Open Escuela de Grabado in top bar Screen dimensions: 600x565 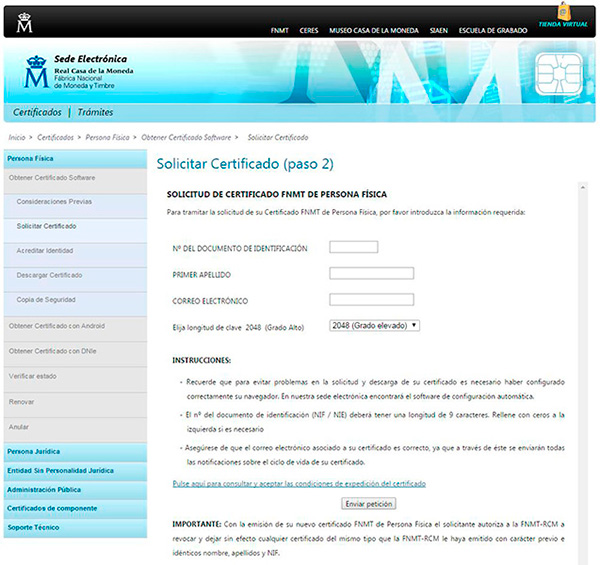click(493, 31)
